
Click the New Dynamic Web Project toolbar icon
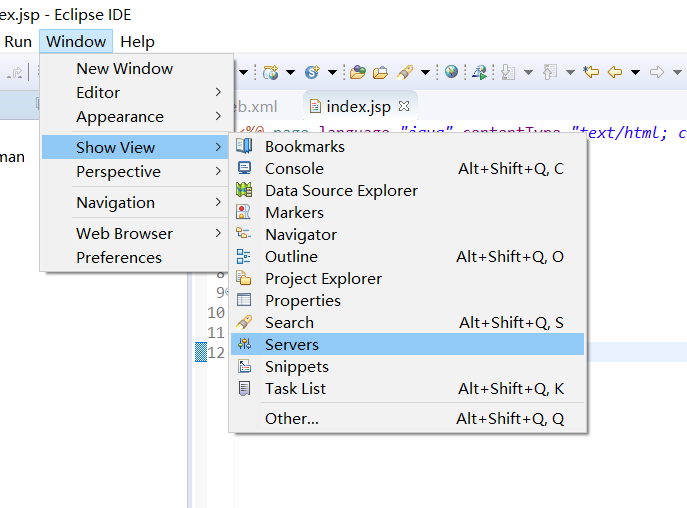tap(270, 72)
